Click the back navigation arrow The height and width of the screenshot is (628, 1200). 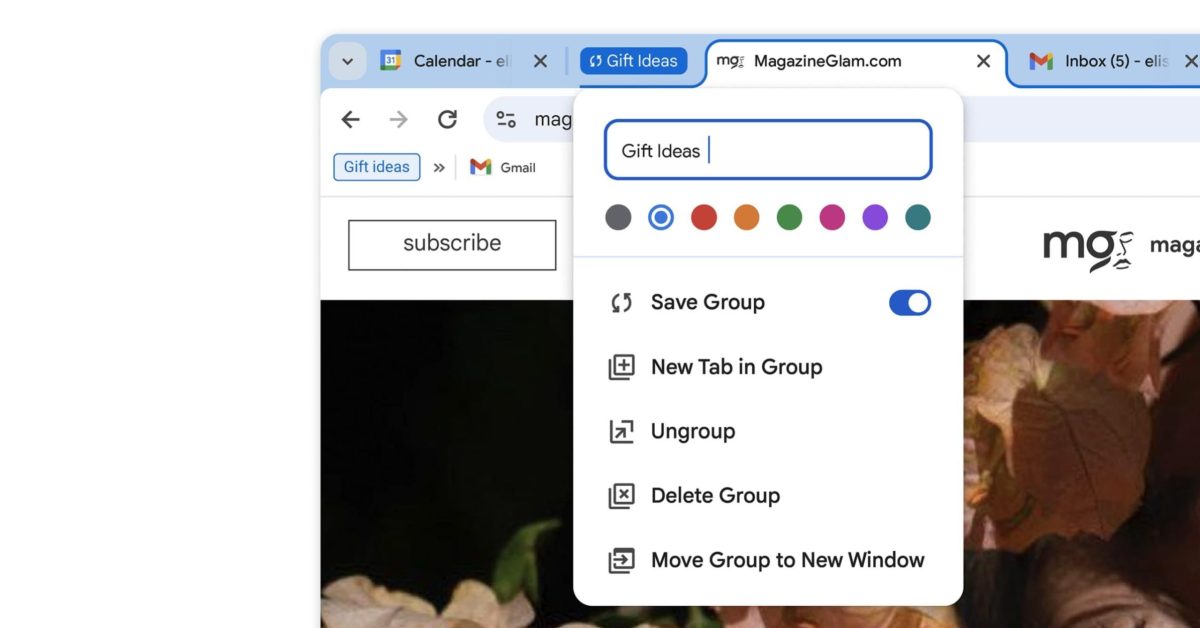(349, 118)
